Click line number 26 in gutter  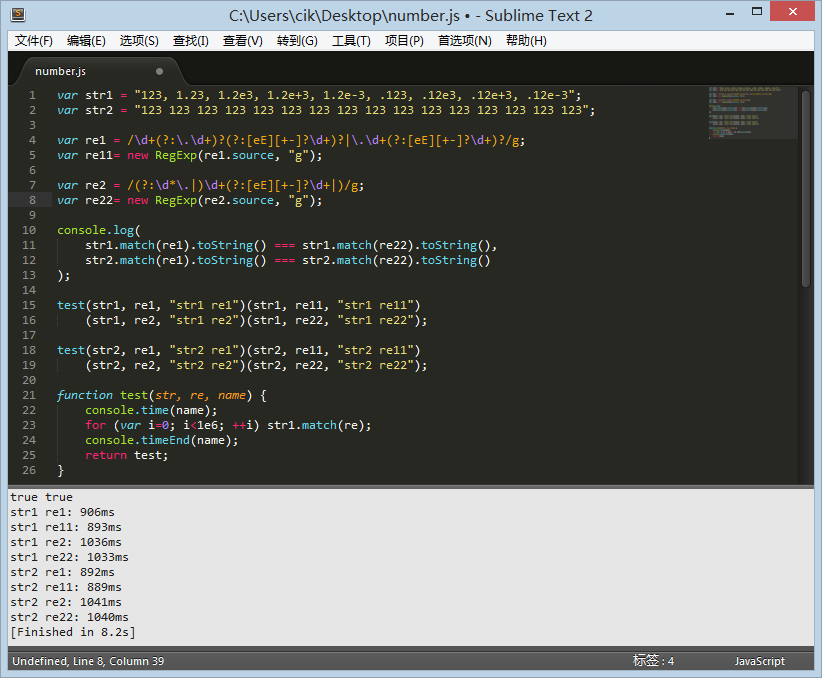tap(29, 470)
